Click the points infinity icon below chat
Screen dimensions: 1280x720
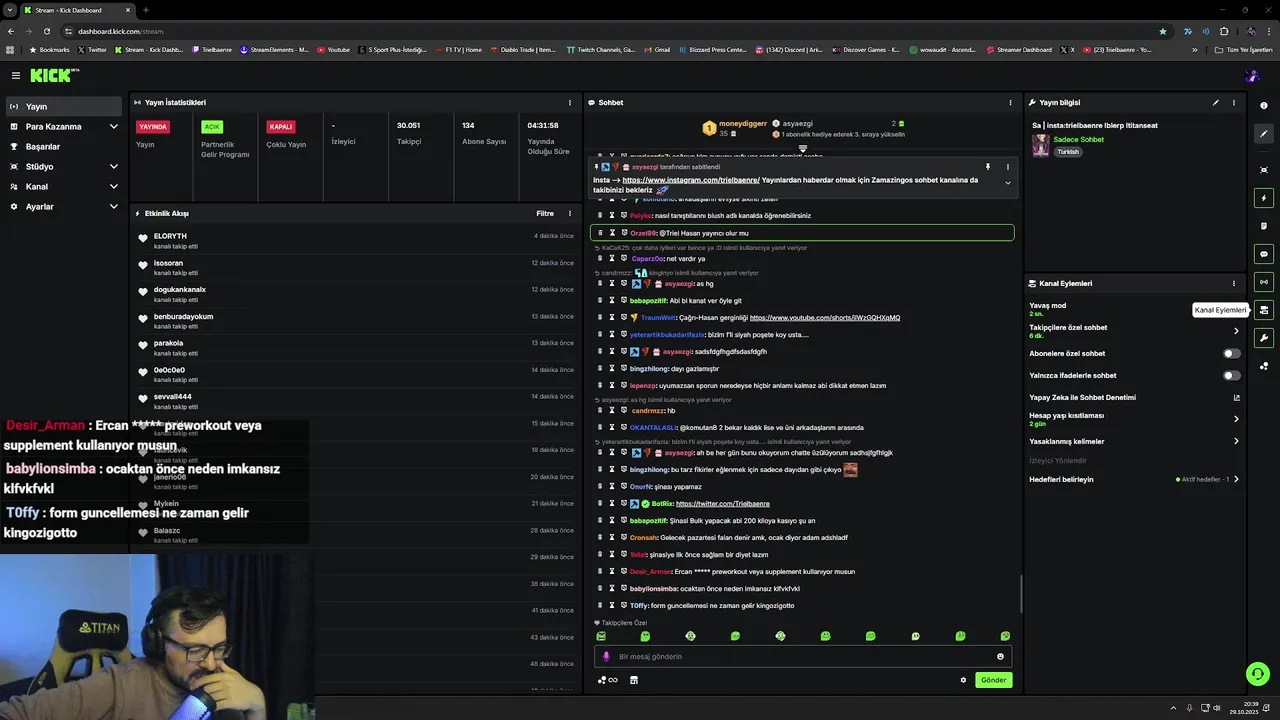(x=607, y=680)
